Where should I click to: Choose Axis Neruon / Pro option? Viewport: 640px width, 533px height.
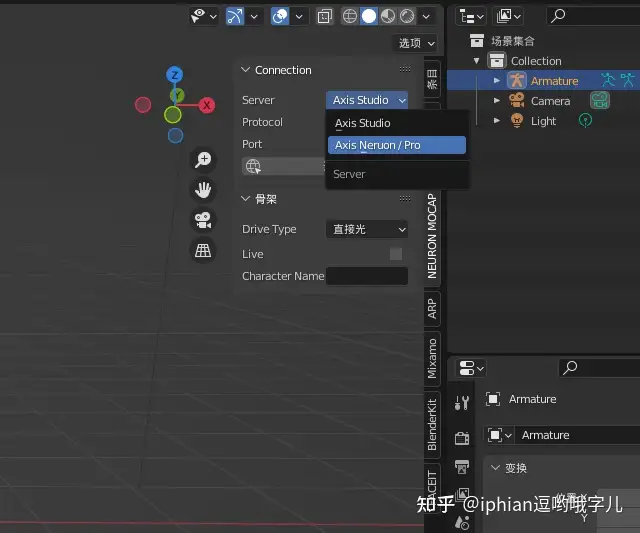point(397,145)
